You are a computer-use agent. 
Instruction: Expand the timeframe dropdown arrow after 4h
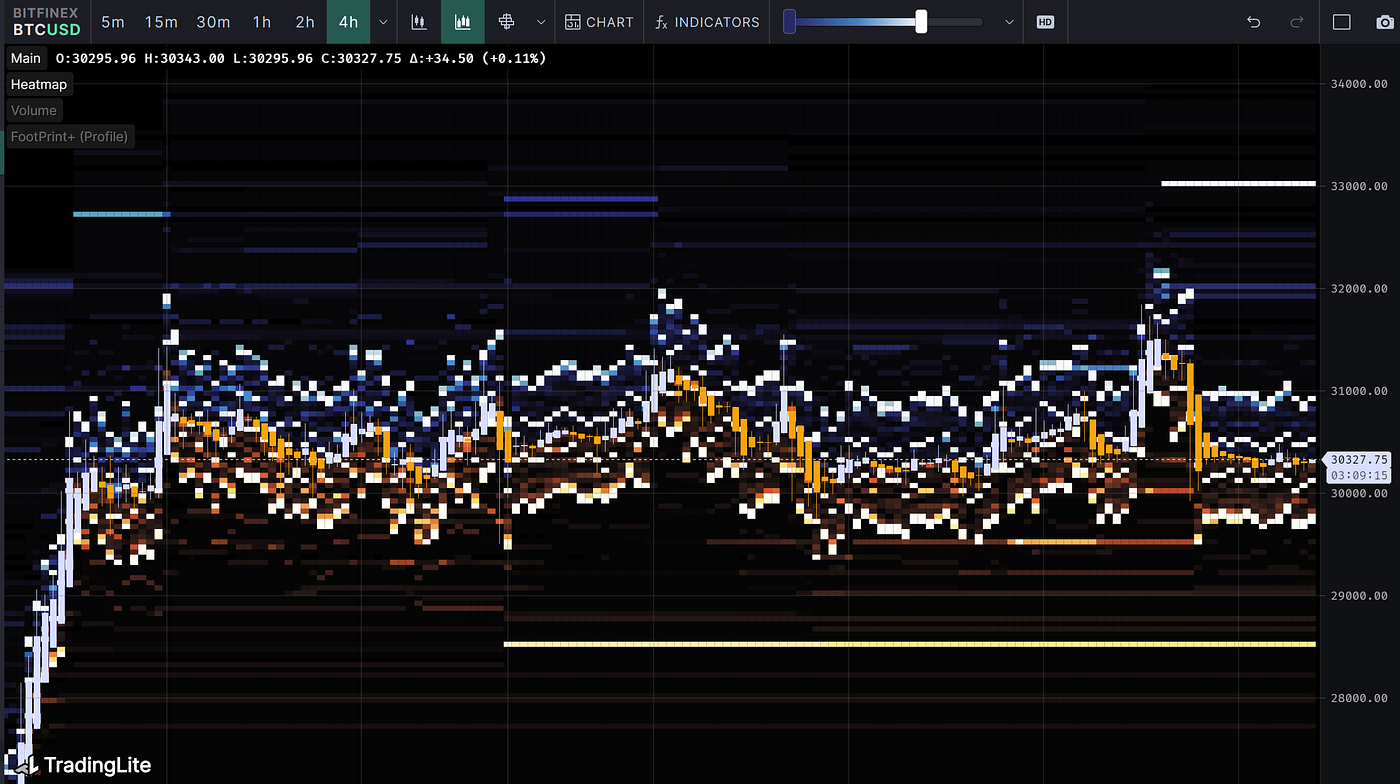(x=383, y=22)
